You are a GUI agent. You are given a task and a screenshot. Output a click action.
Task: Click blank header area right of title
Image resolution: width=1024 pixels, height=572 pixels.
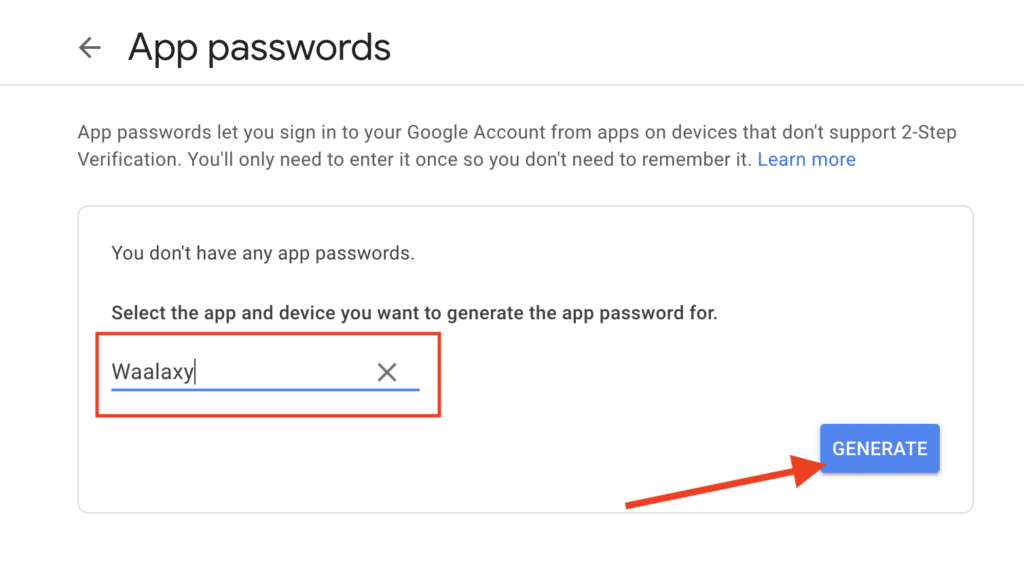coord(700,47)
